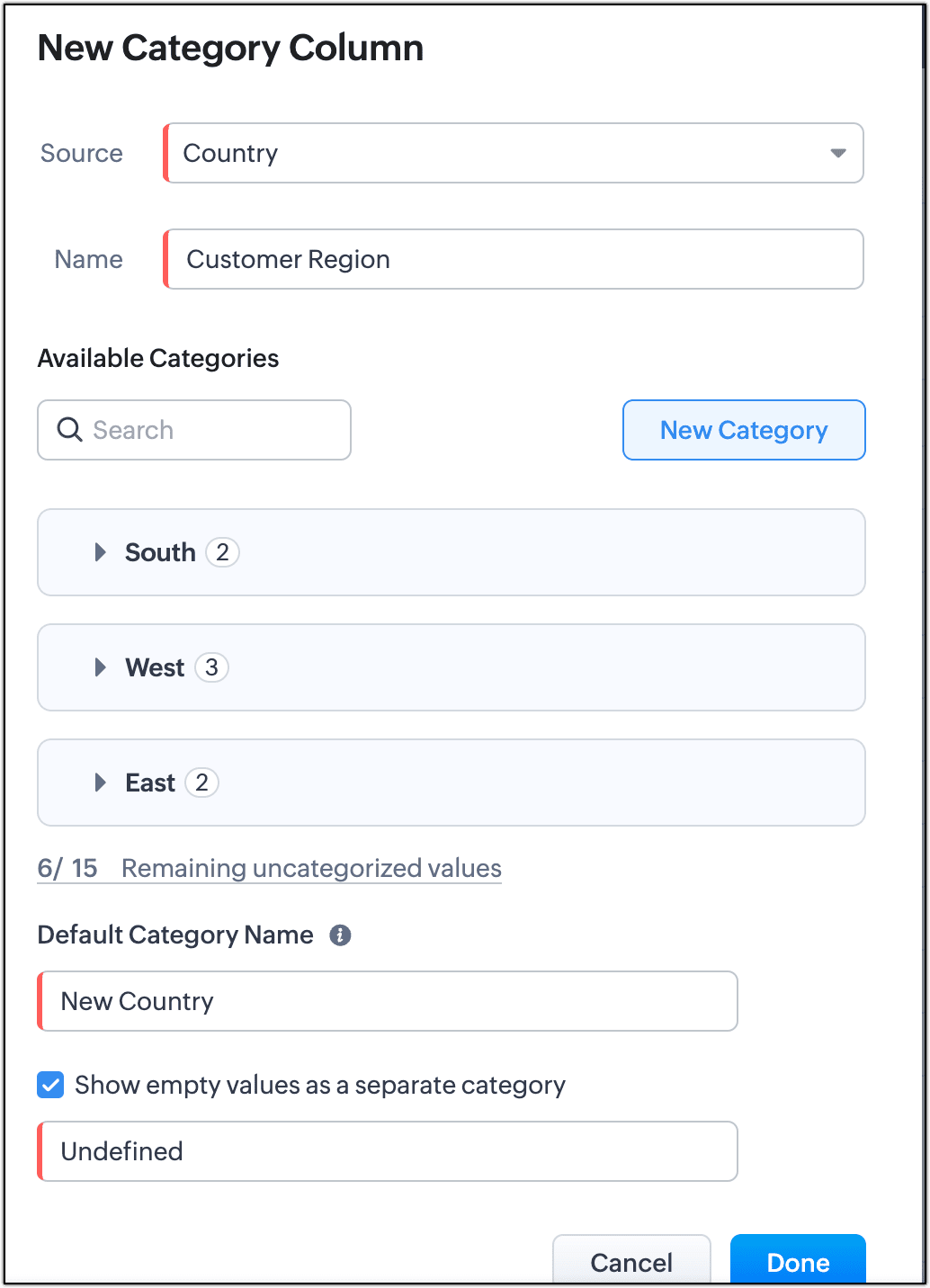
Task: Click the New Category button
Action: [744, 430]
